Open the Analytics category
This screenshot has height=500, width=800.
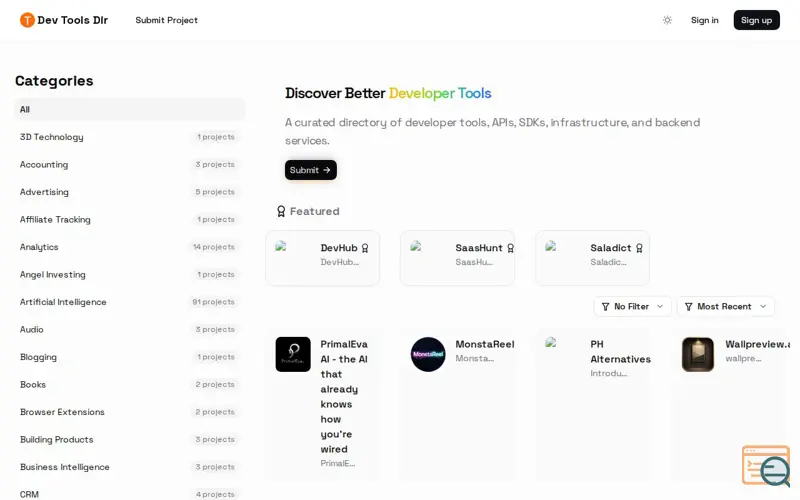tap(130, 247)
